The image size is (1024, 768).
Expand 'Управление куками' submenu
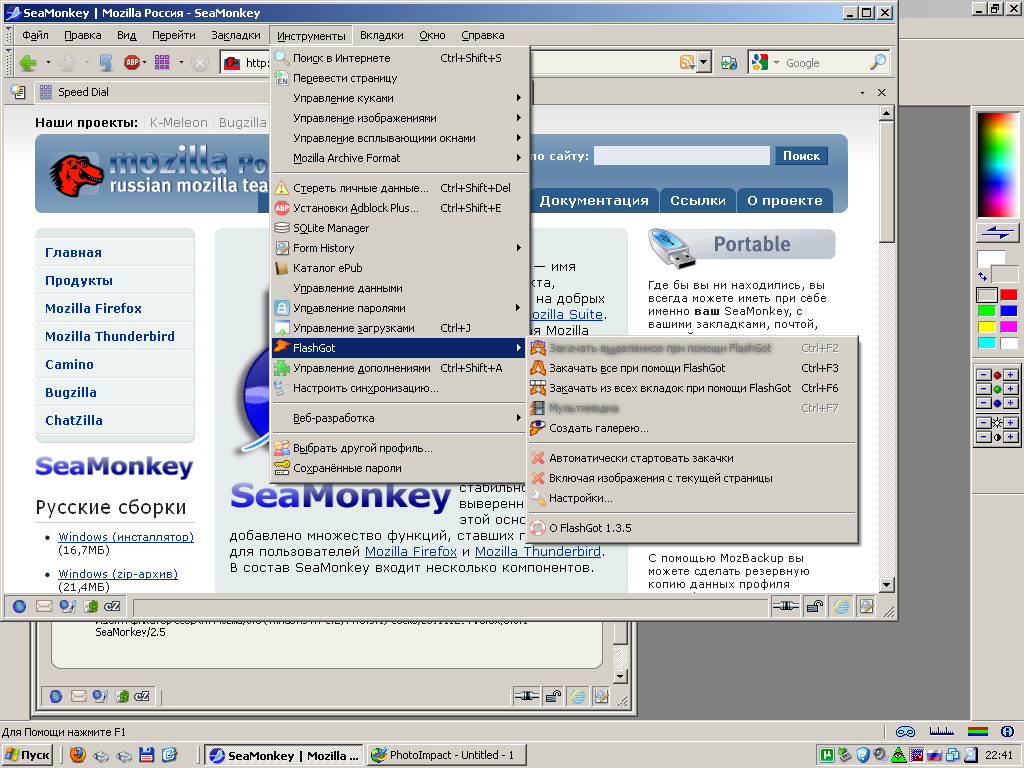pyautogui.click(x=398, y=98)
